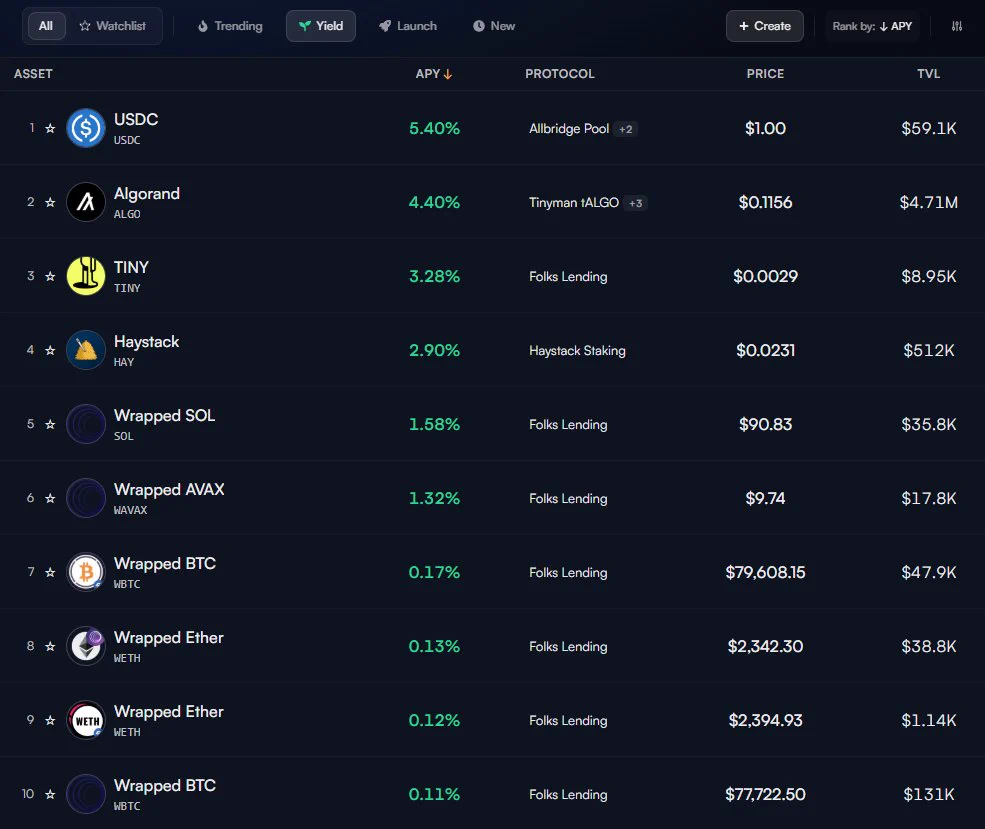Star row 9 Wrapped Ether for watchlist

pyautogui.click(x=50, y=720)
